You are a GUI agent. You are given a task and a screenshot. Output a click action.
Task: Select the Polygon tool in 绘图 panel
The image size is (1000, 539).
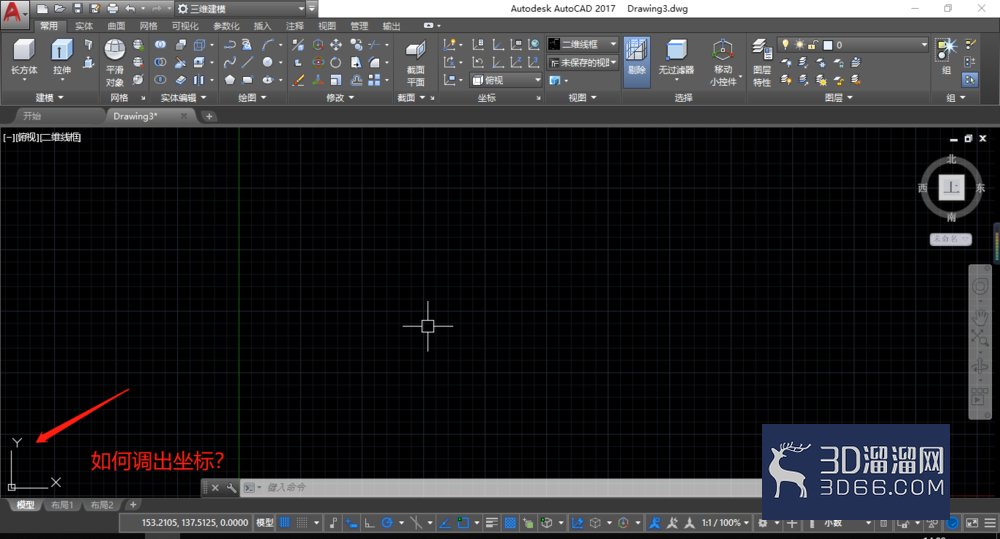point(230,80)
